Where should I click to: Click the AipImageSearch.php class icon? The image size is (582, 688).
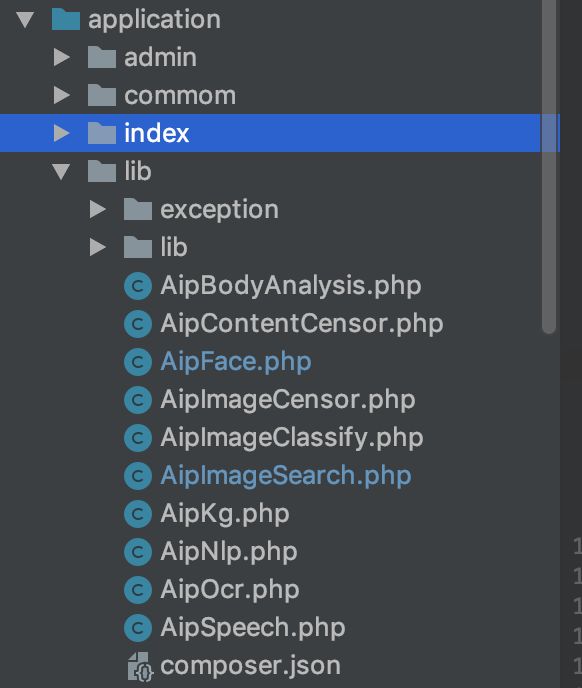(138, 476)
